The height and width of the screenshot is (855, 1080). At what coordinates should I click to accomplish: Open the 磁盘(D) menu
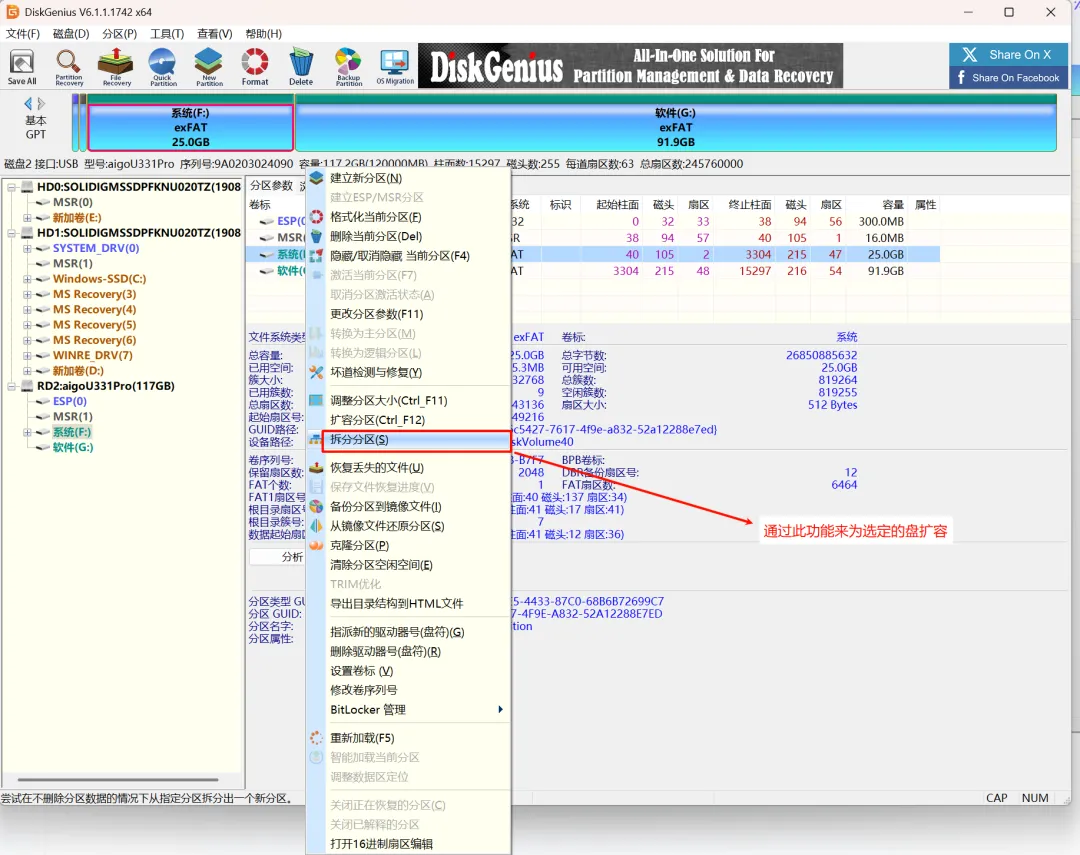(x=71, y=34)
